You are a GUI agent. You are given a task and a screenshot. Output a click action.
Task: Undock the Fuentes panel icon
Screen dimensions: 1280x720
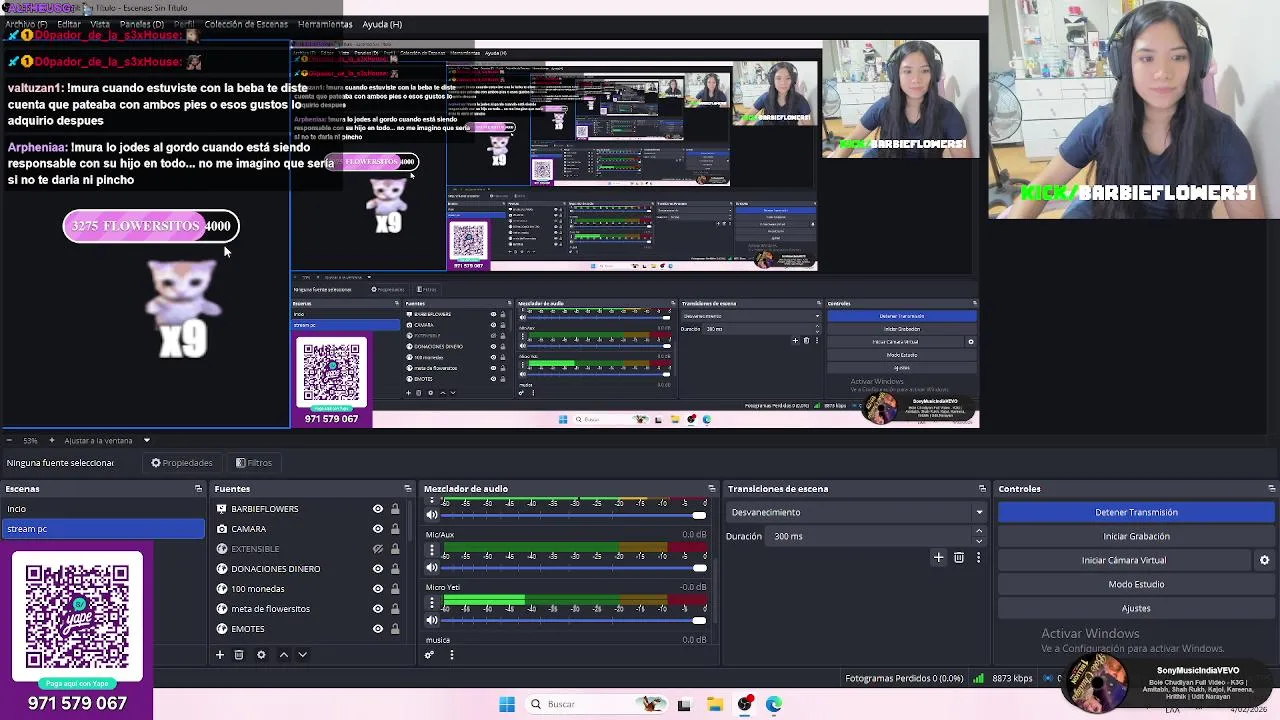click(x=407, y=489)
